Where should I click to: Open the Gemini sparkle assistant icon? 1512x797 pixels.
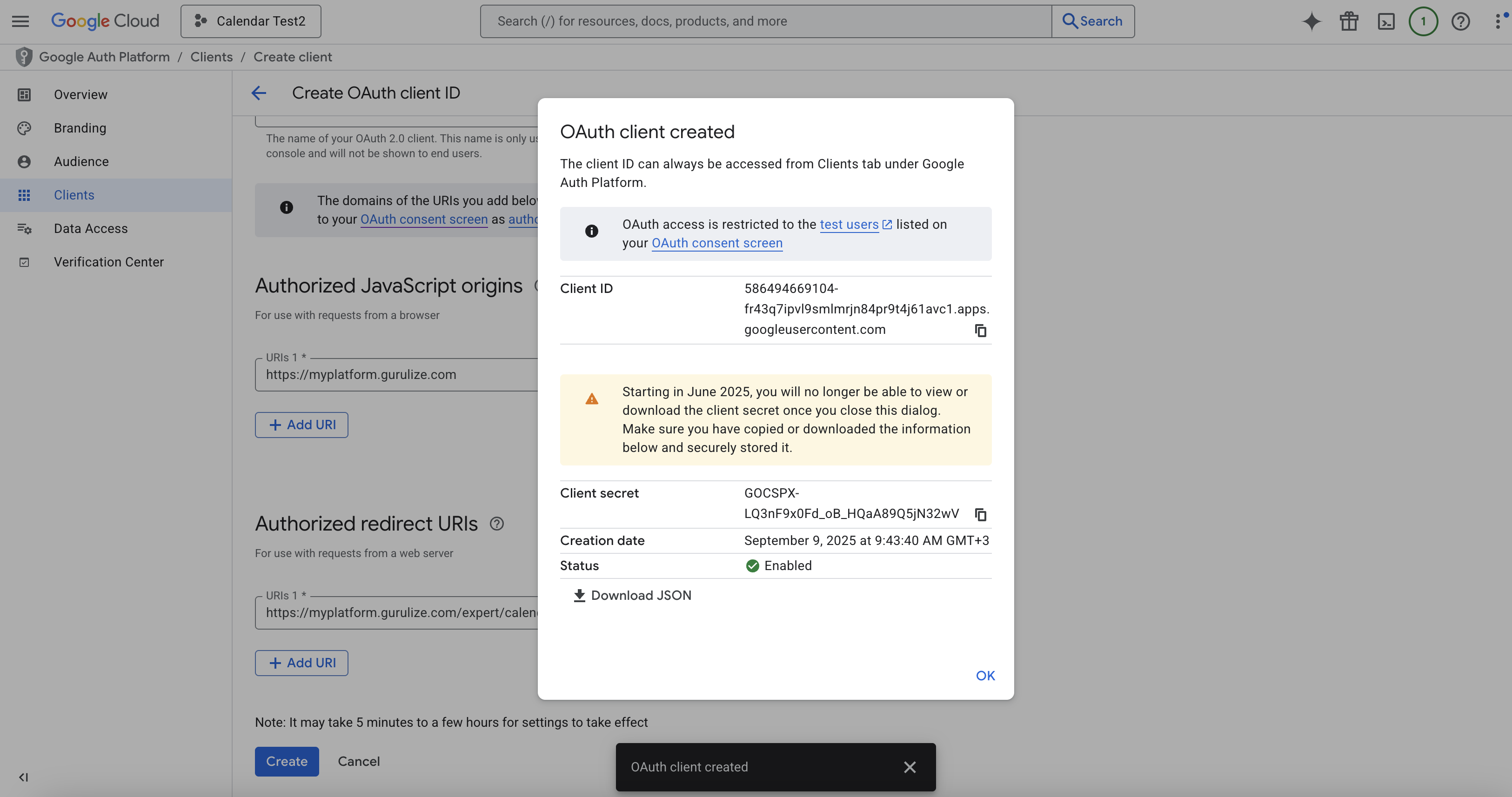[x=1311, y=22]
